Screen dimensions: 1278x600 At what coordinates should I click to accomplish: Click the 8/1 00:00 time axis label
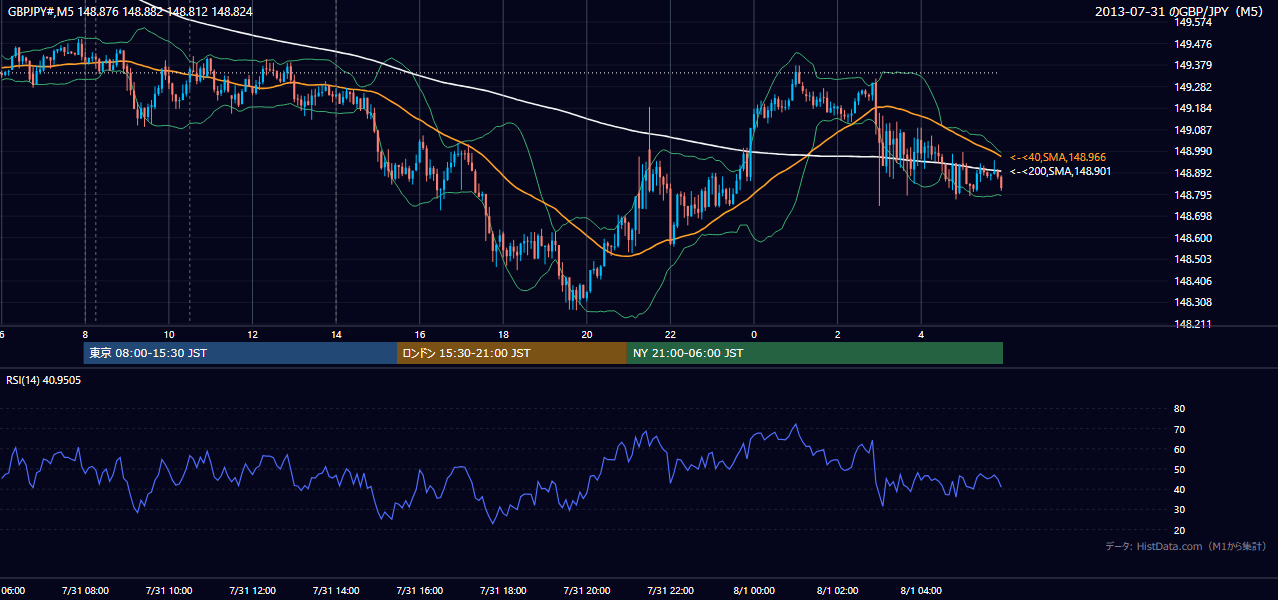(755, 590)
